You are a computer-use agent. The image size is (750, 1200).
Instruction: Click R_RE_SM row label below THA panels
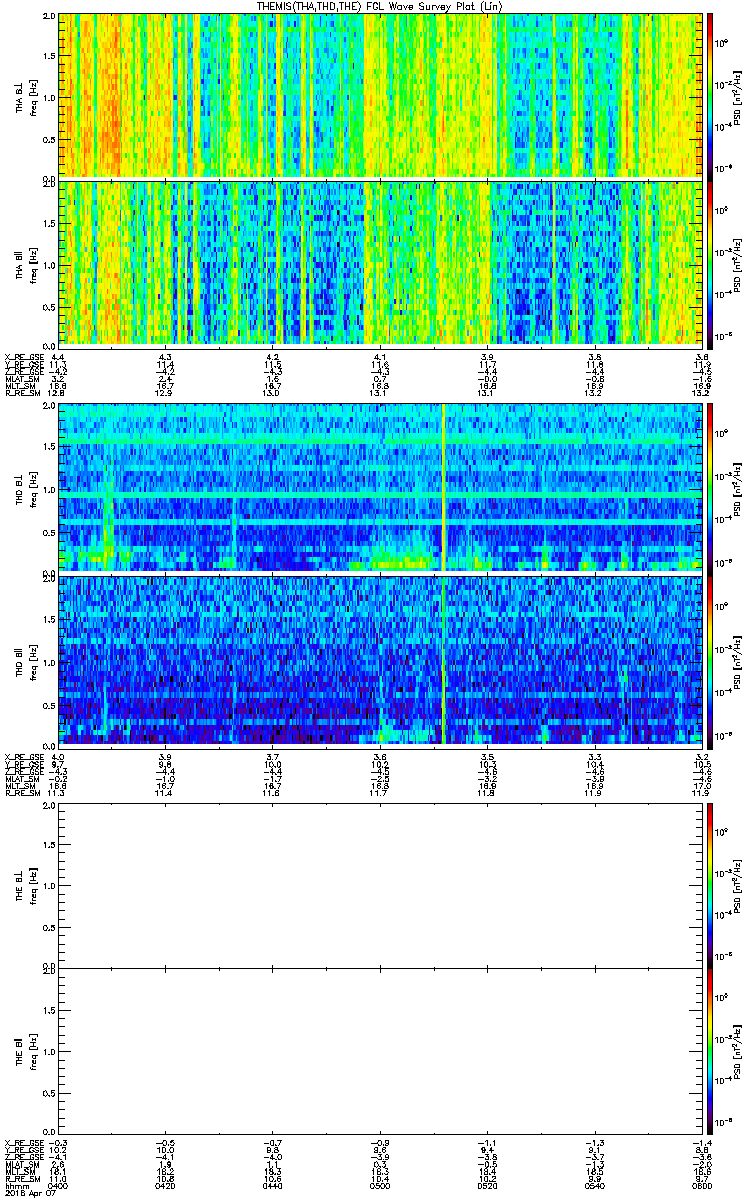pos(21,393)
